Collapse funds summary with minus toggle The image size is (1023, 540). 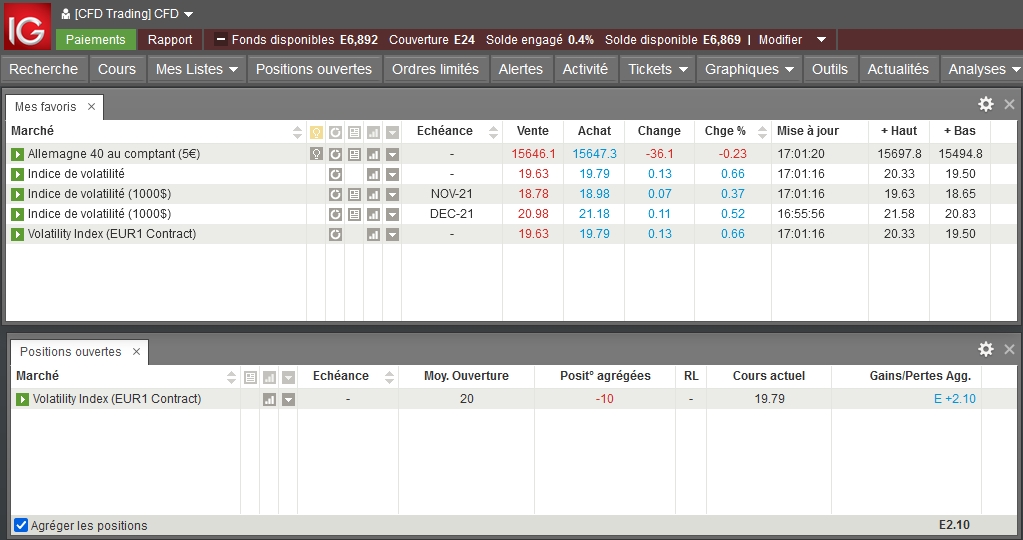221,39
